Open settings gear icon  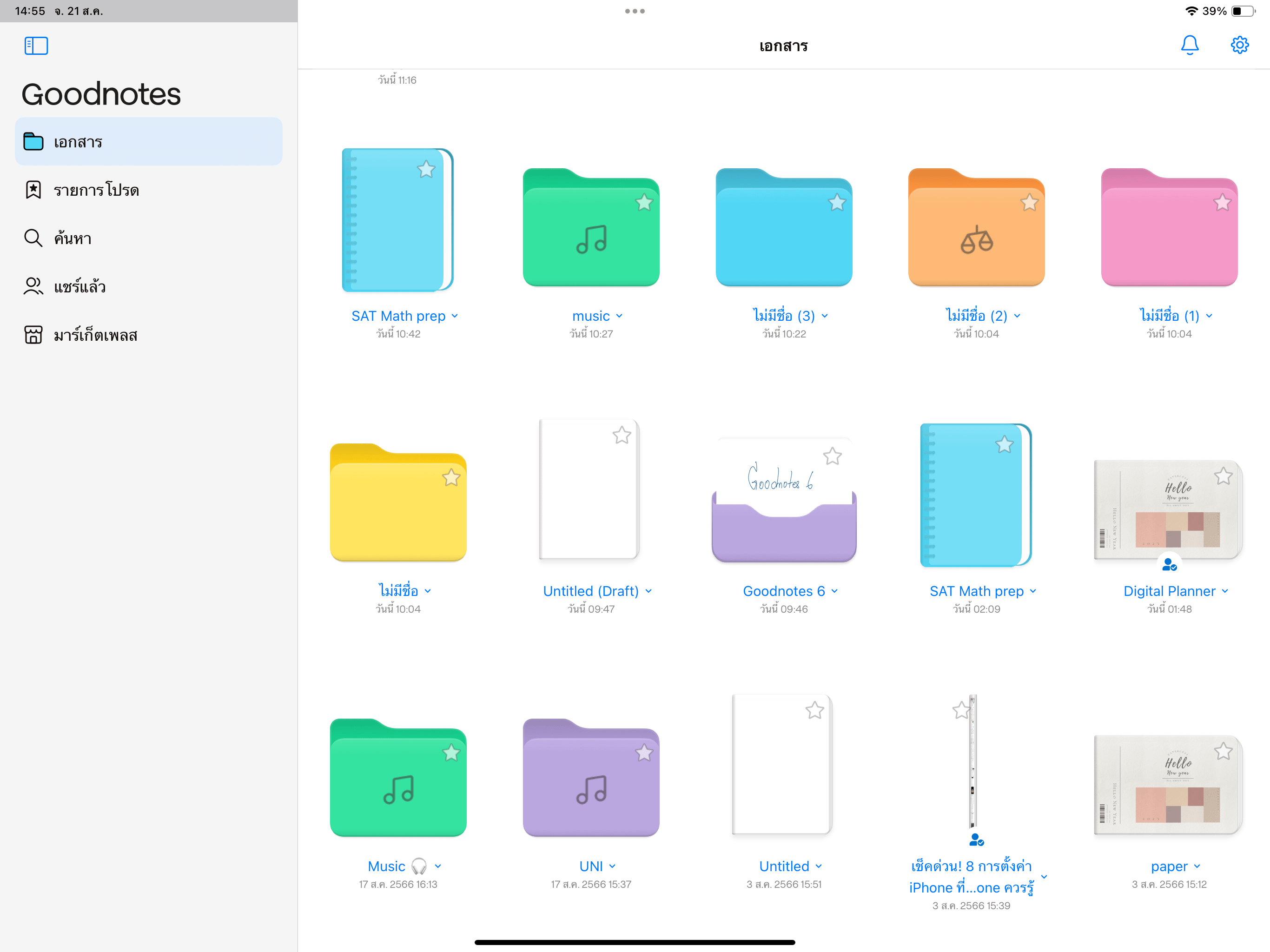(1240, 45)
